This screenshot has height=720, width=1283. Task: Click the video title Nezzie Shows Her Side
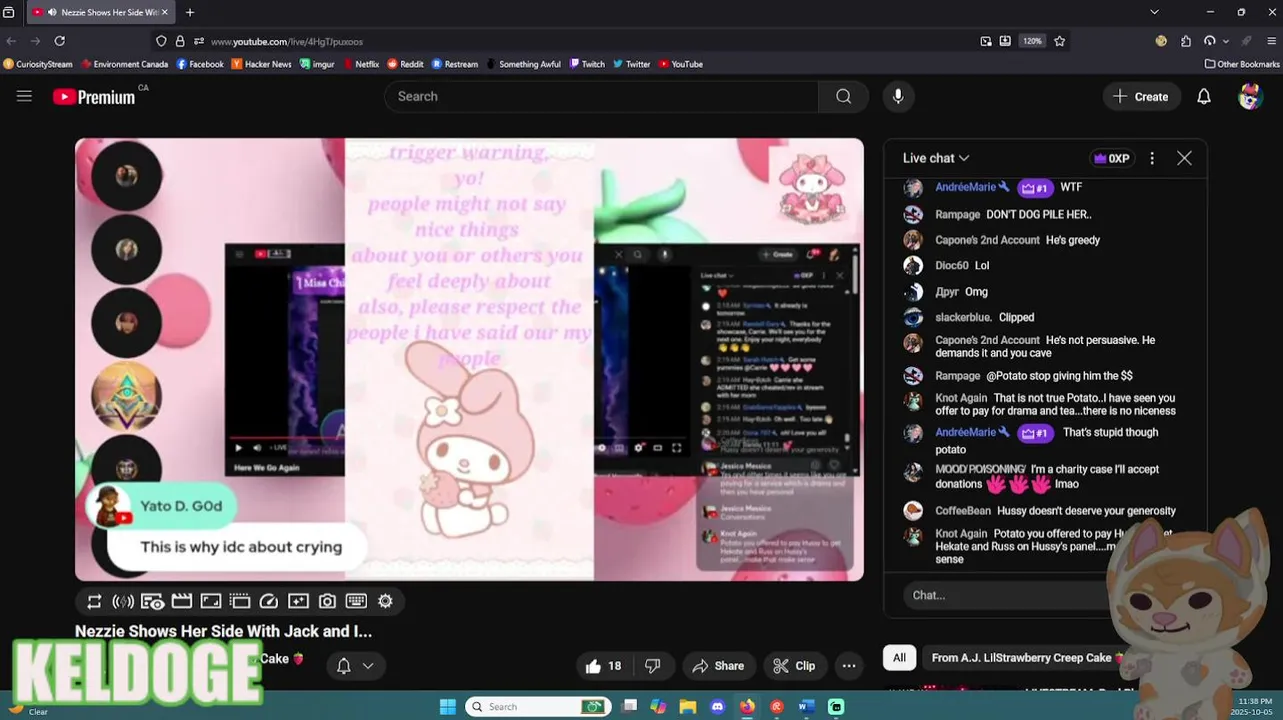coord(223,631)
